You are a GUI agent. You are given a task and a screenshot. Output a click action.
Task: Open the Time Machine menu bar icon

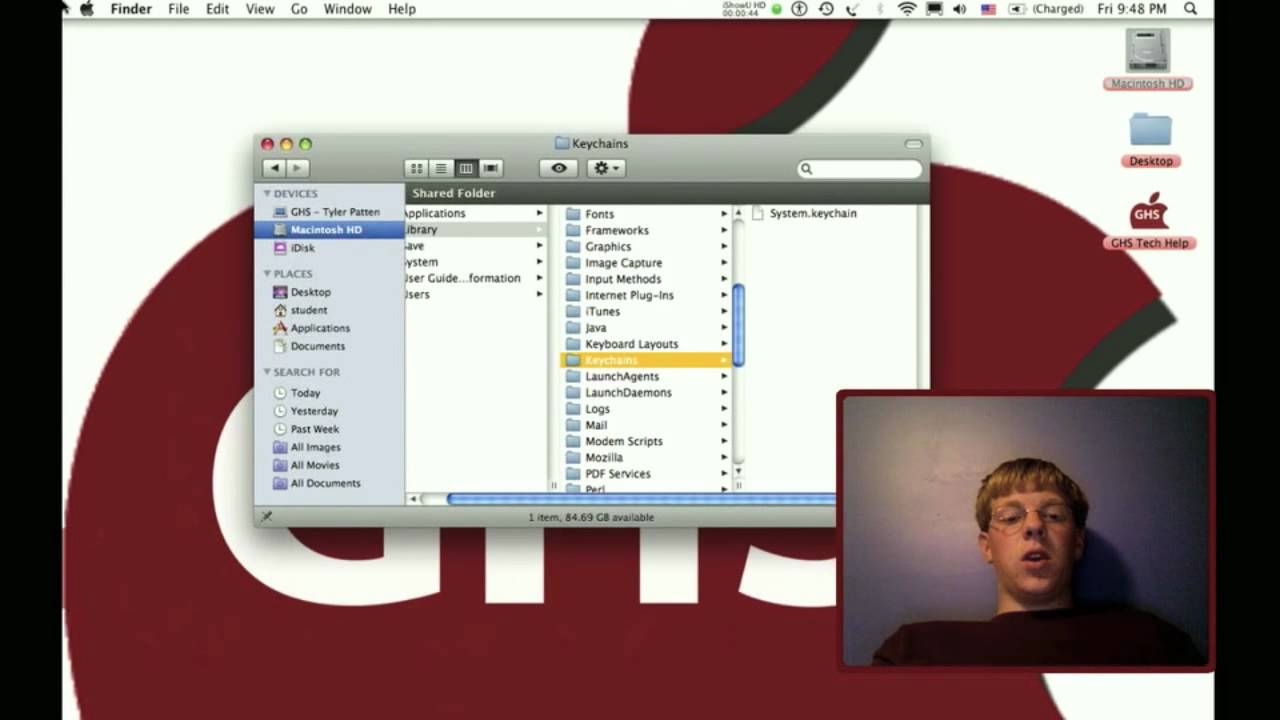tap(826, 9)
